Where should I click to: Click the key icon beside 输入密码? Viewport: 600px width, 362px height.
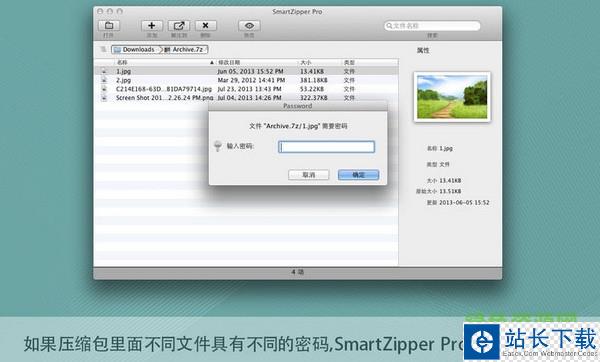click(x=218, y=146)
